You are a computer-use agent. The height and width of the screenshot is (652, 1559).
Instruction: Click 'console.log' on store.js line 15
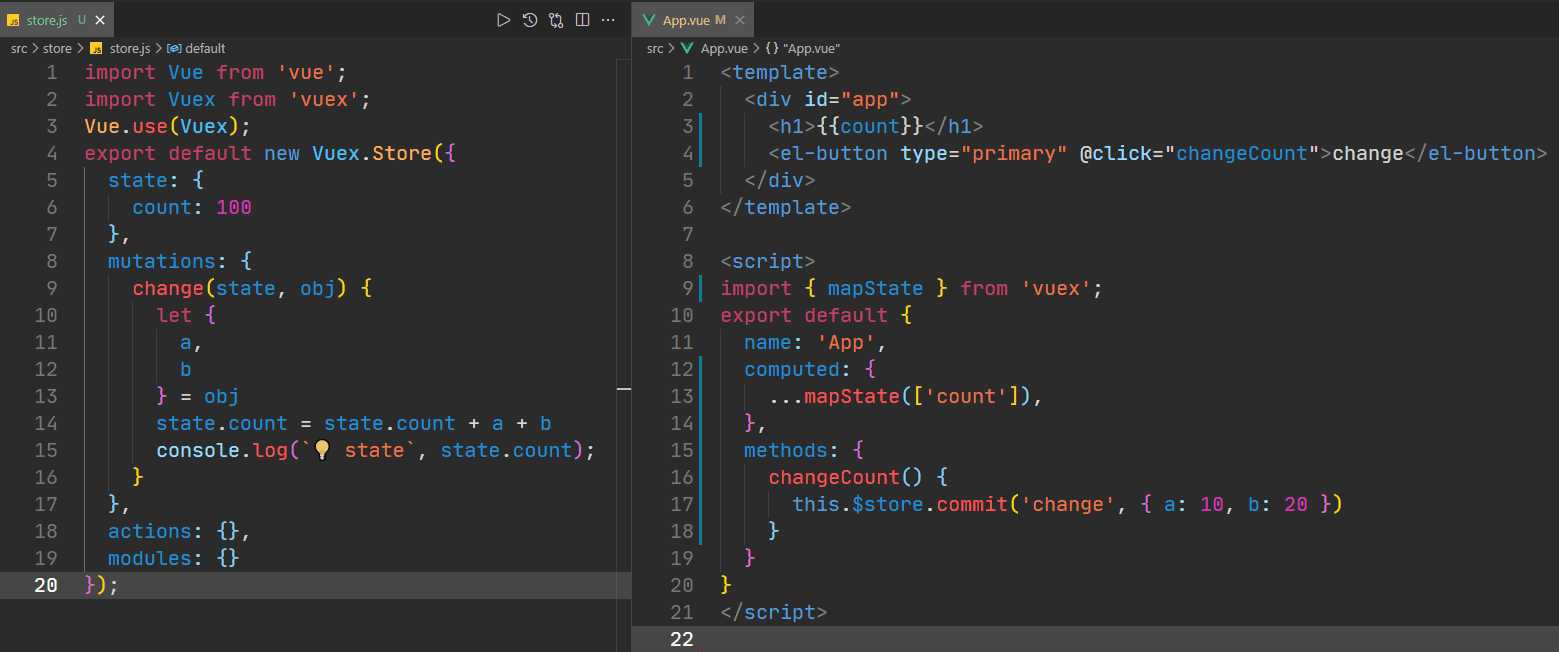222,450
